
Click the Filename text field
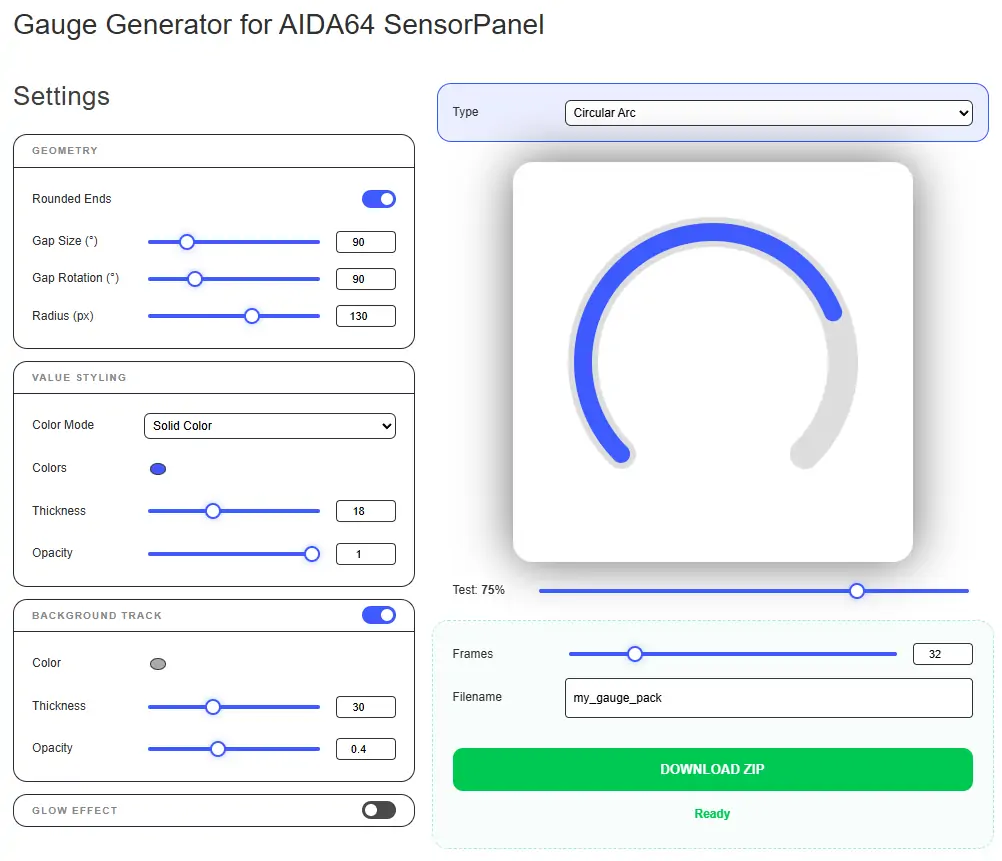tap(767, 698)
